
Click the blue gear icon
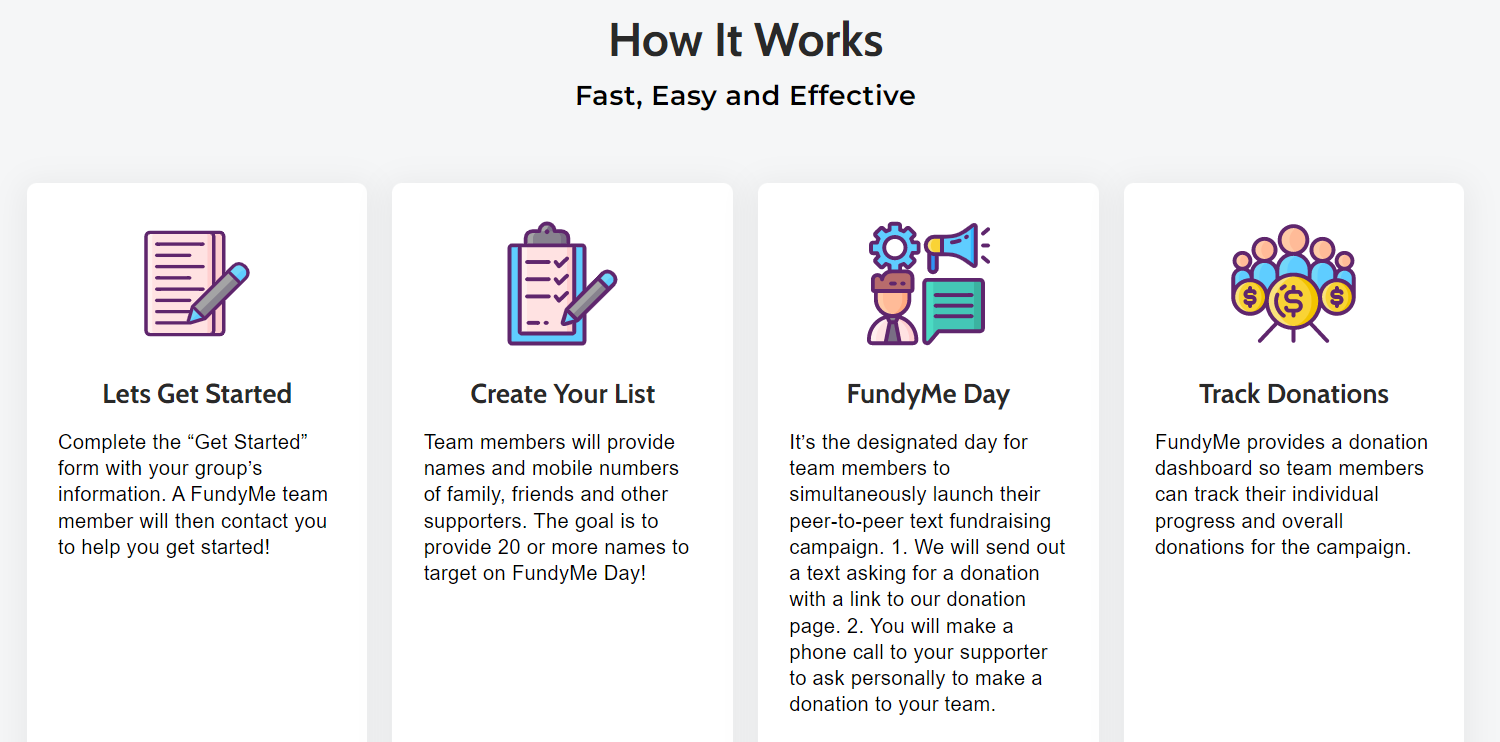894,246
